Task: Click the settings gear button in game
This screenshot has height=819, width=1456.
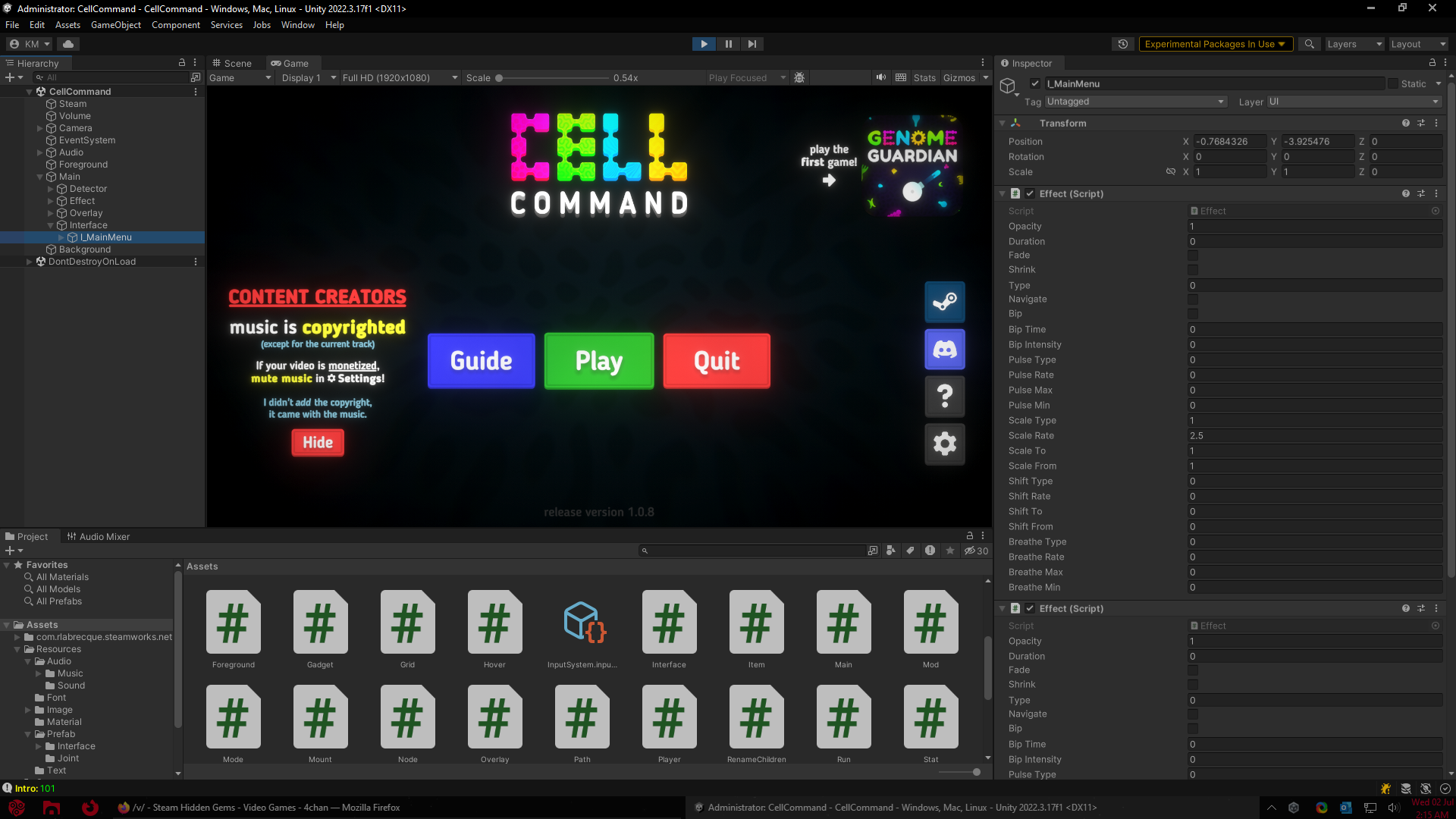Action: [944, 444]
